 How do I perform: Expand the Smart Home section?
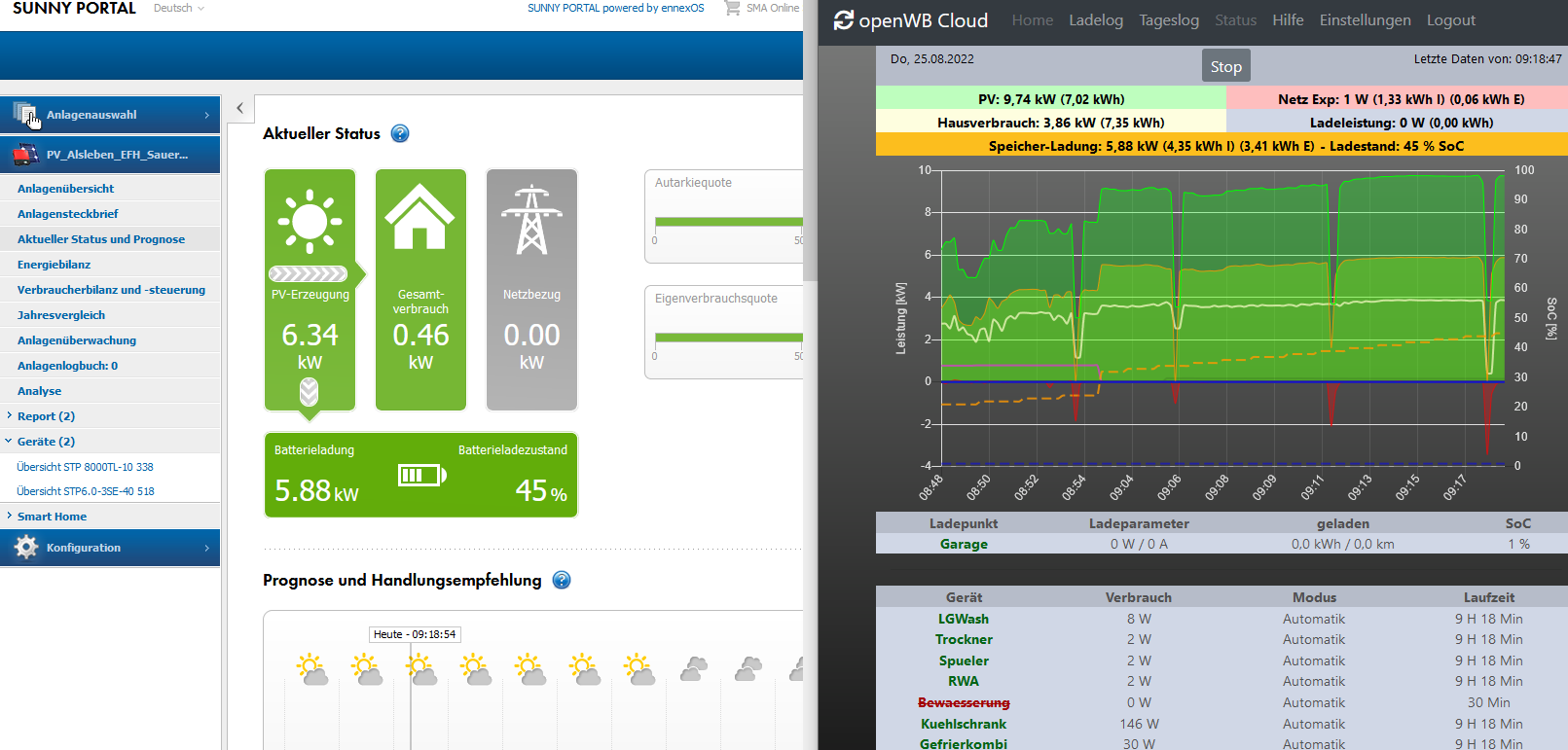[x=10, y=516]
